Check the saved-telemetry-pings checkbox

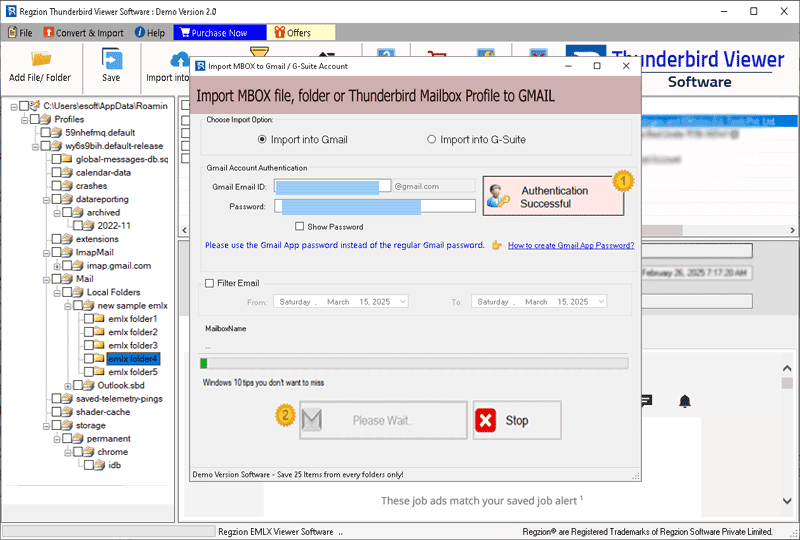tap(56, 398)
